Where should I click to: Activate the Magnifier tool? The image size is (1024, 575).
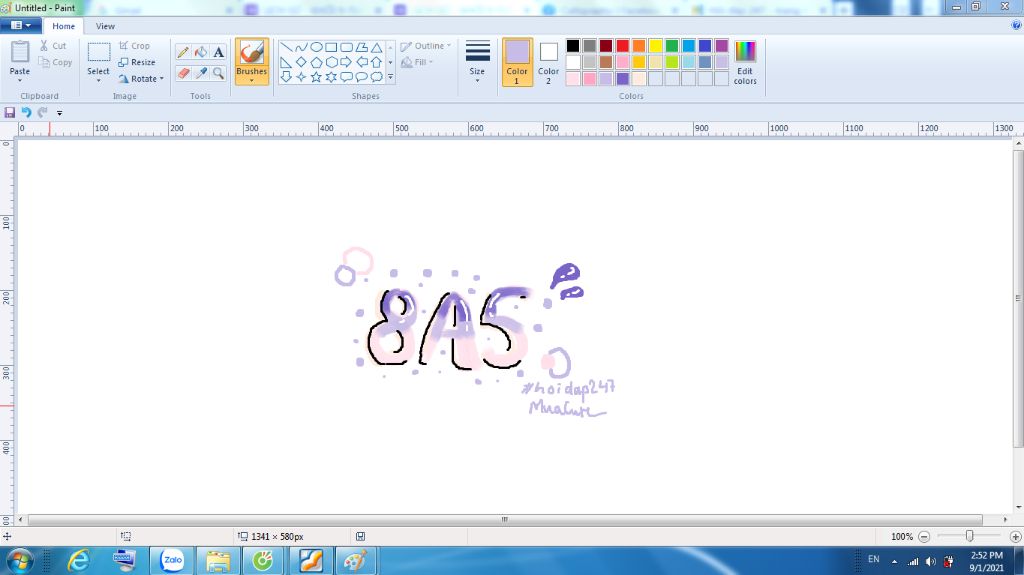(x=219, y=73)
